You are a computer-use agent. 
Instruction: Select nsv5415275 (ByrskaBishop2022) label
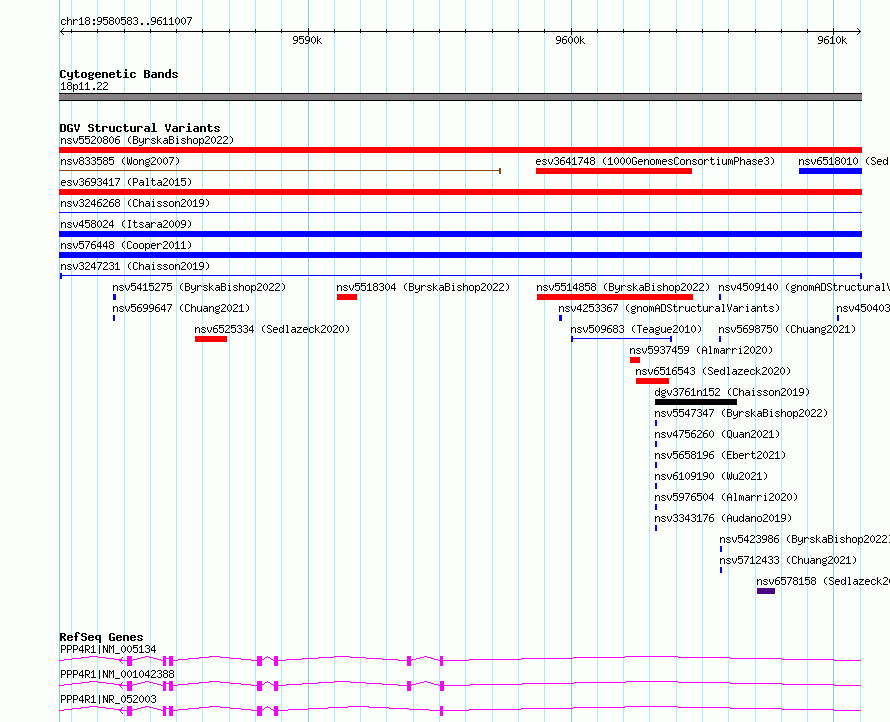(199, 287)
